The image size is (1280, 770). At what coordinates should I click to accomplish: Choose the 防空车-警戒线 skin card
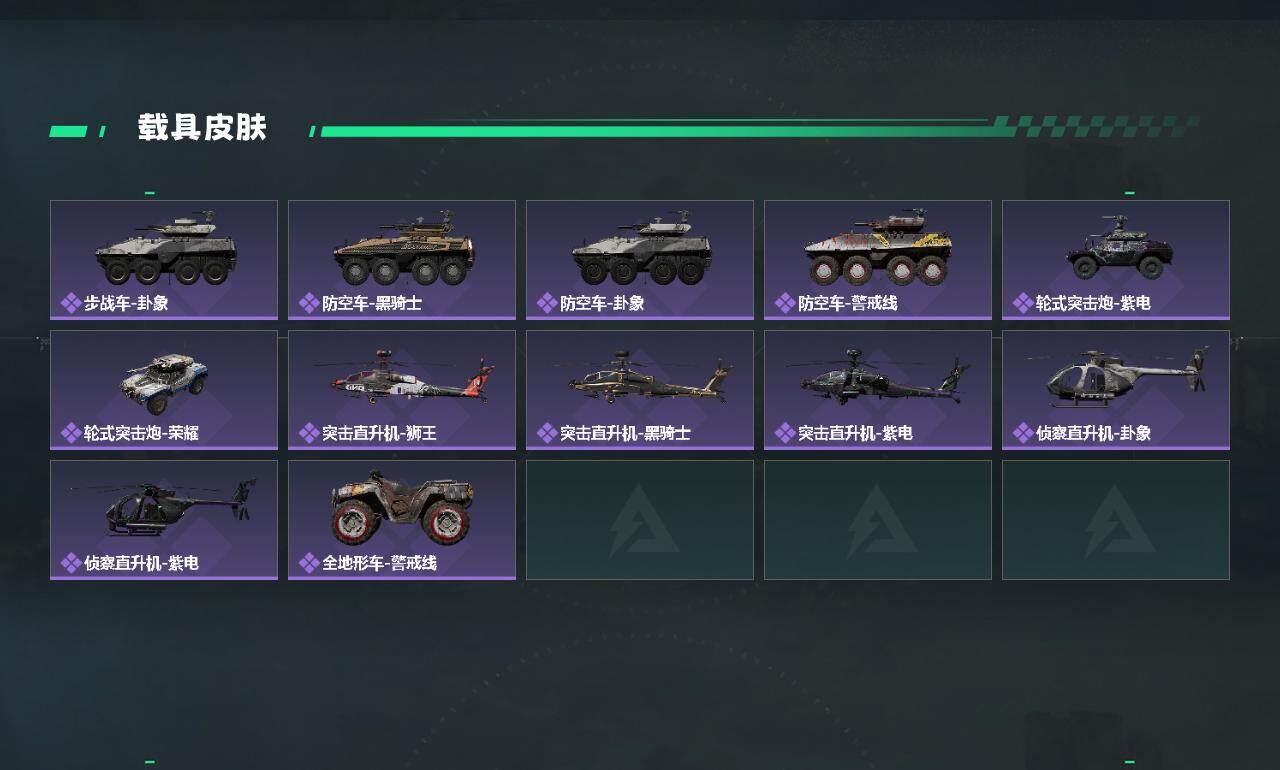[878, 260]
